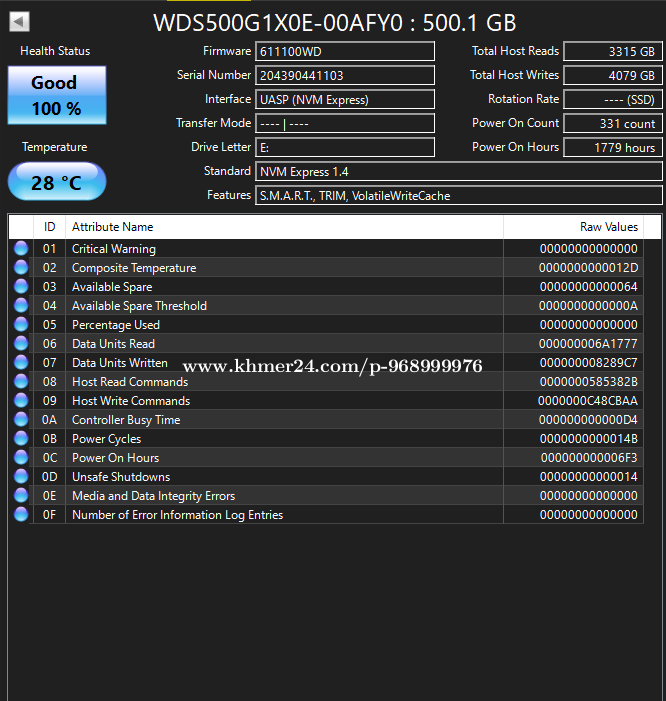The height and width of the screenshot is (701, 666).
Task: Click the status orb for Composite Temperature
Action: point(21,267)
